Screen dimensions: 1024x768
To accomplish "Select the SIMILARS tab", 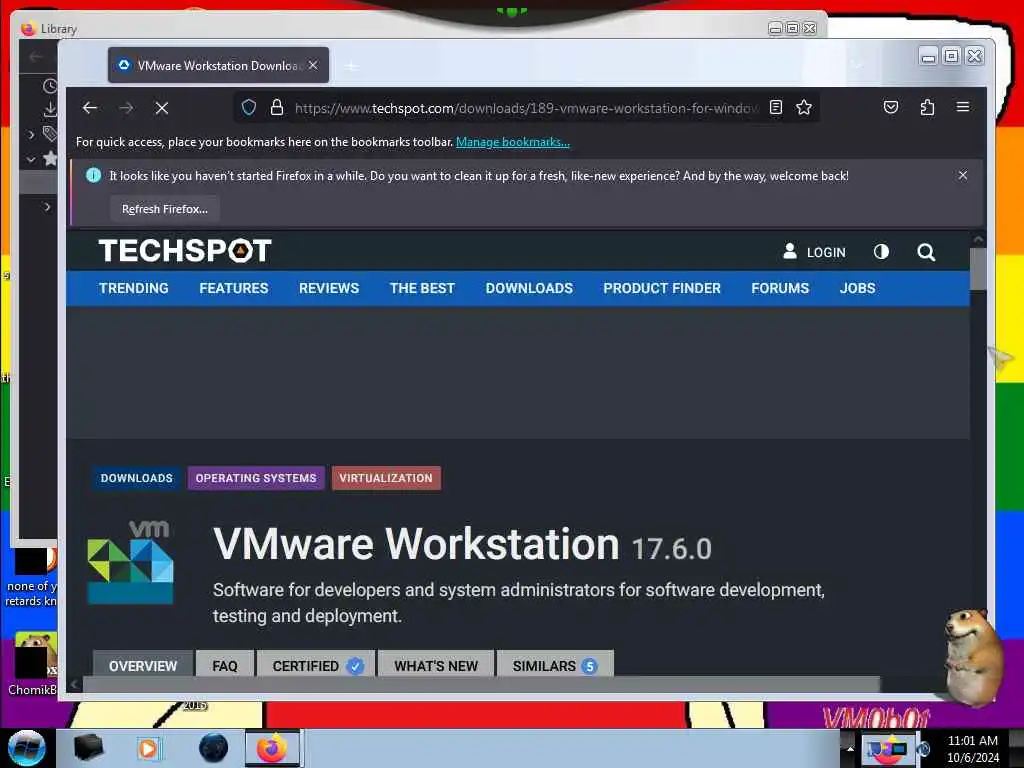I will point(555,665).
